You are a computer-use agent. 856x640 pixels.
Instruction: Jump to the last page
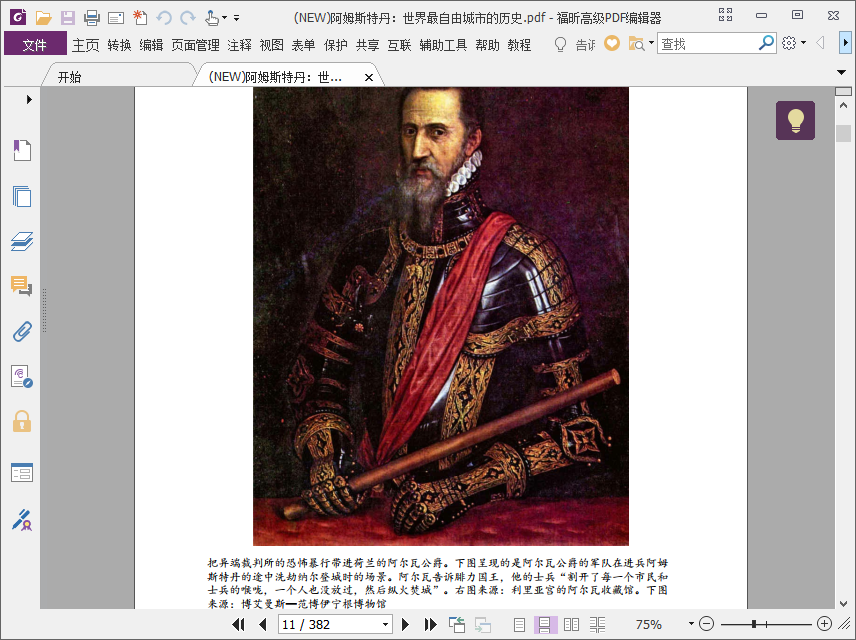click(431, 624)
